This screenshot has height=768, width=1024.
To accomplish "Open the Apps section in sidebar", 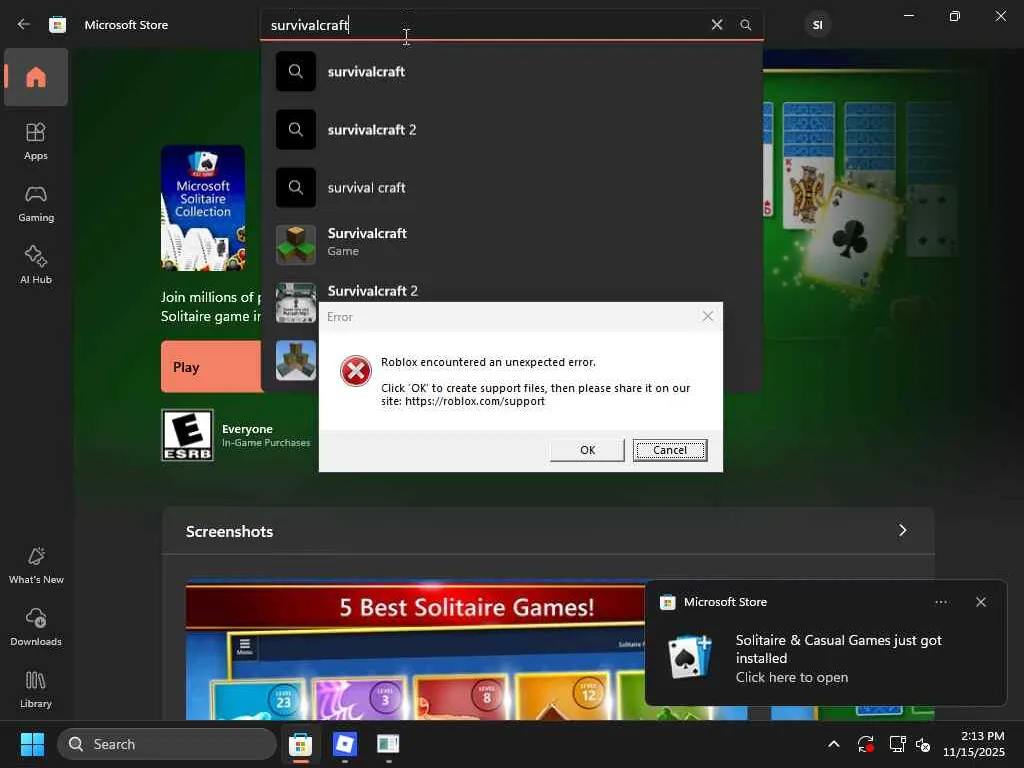I will pyautogui.click(x=36, y=141).
